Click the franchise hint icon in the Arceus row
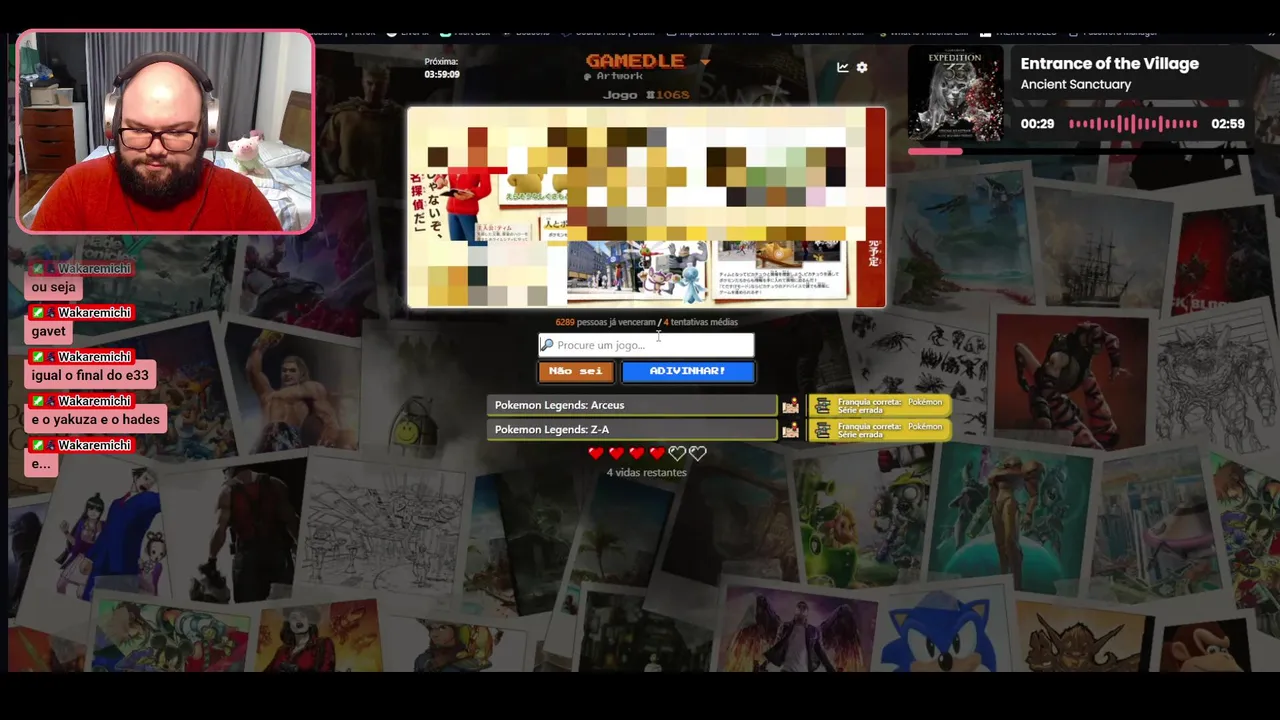Screen dimensions: 1280x720 pyautogui.click(x=822, y=405)
